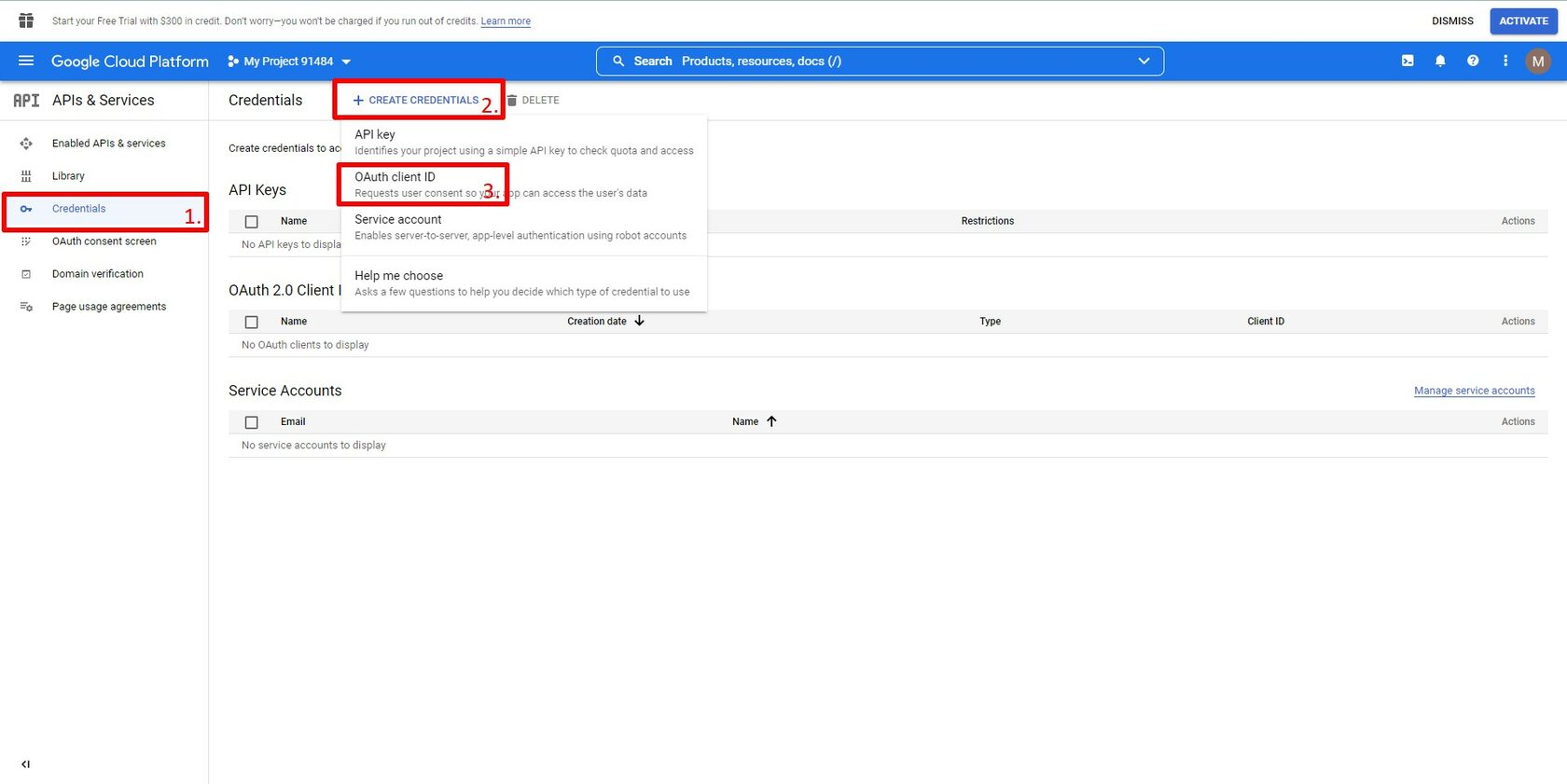Click the Creation date column header
Screen dimensions: 1567x784
coord(597,322)
